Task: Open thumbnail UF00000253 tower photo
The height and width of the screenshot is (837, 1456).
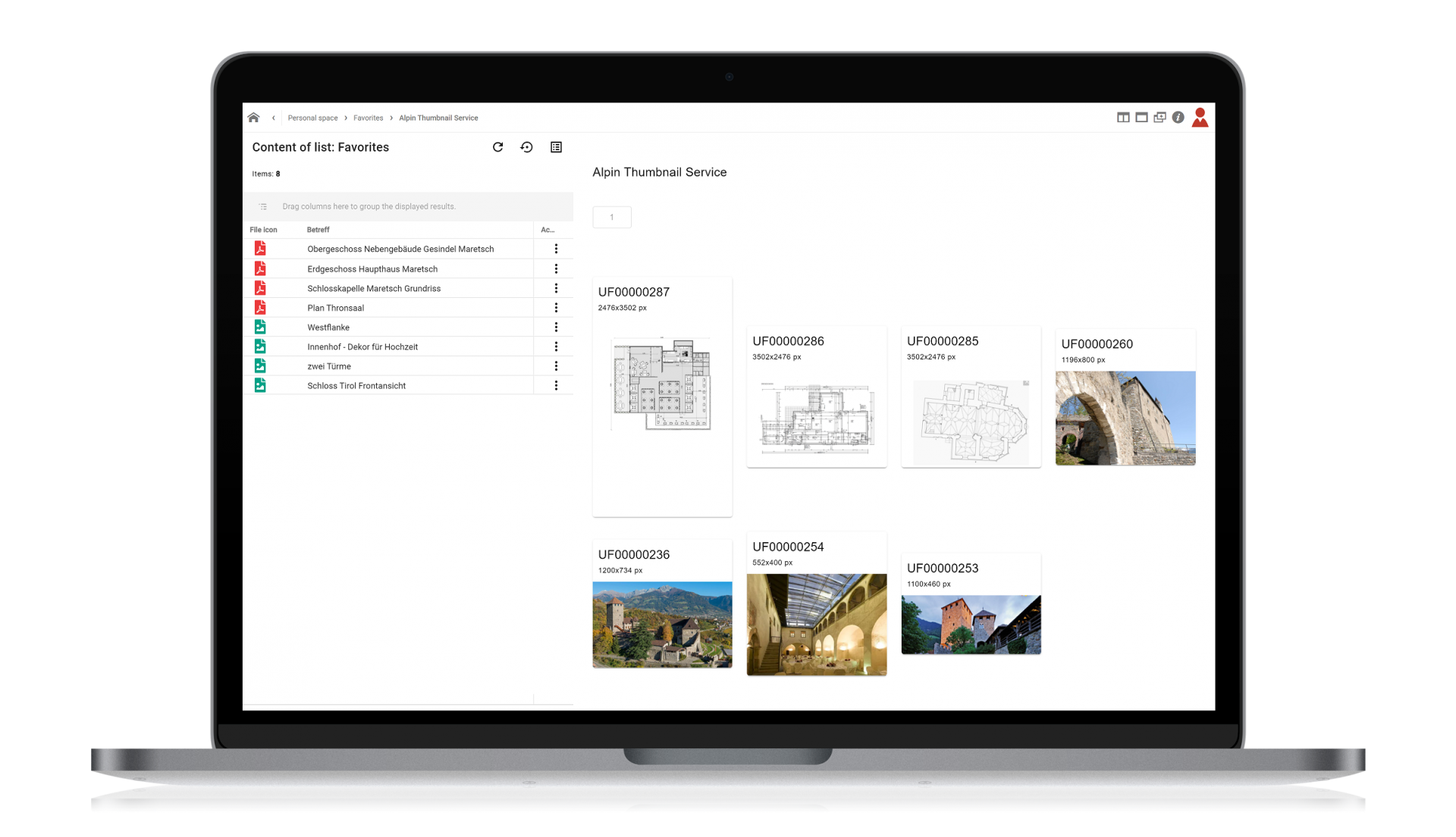Action: click(x=971, y=604)
